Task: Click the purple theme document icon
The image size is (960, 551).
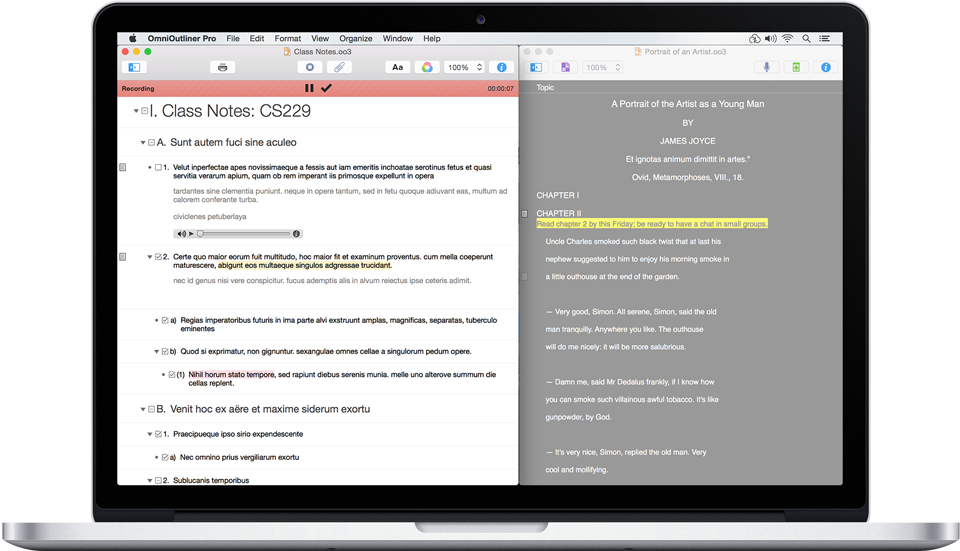Action: pos(565,67)
